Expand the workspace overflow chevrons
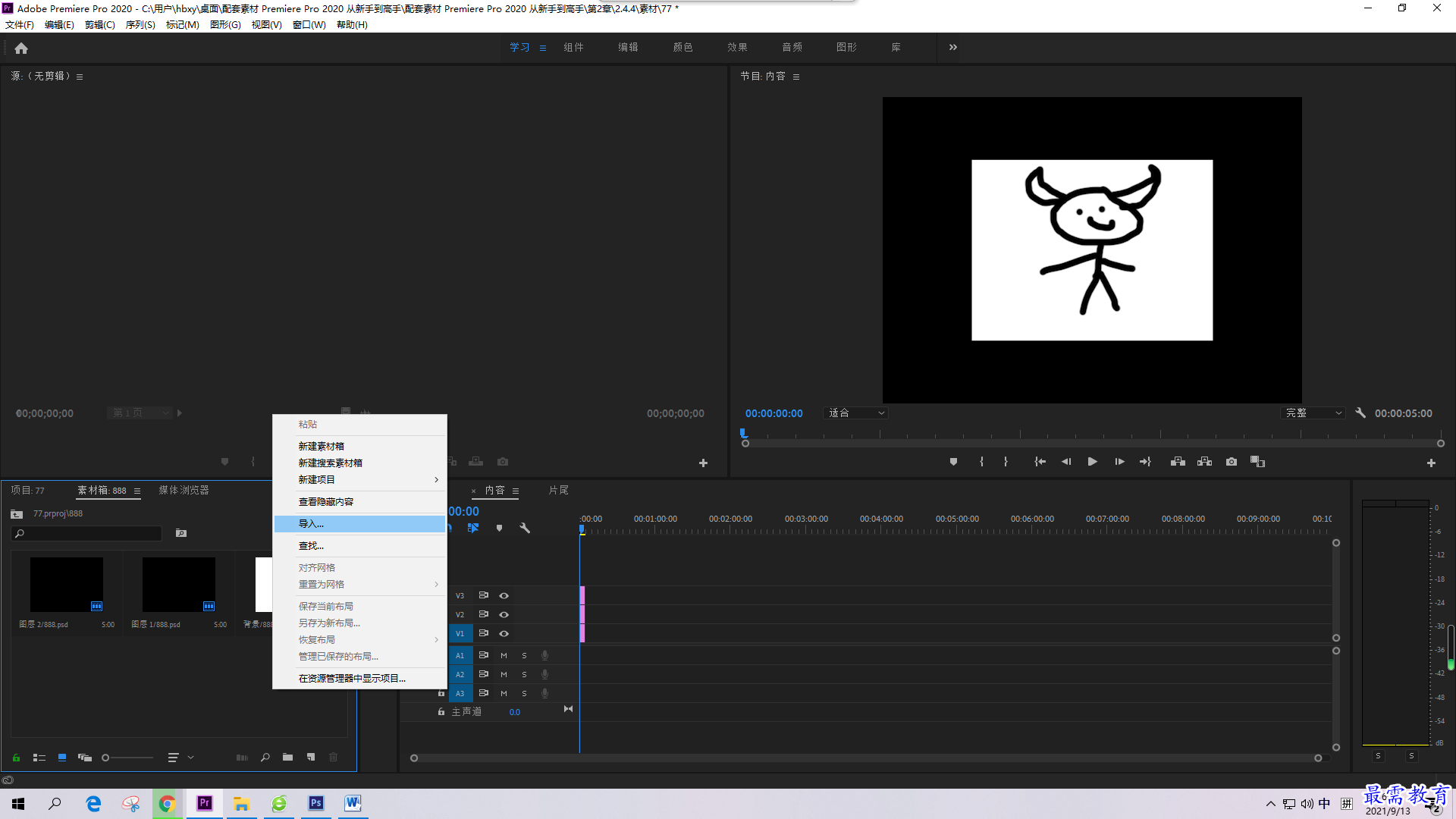1456x819 pixels. coord(952,47)
